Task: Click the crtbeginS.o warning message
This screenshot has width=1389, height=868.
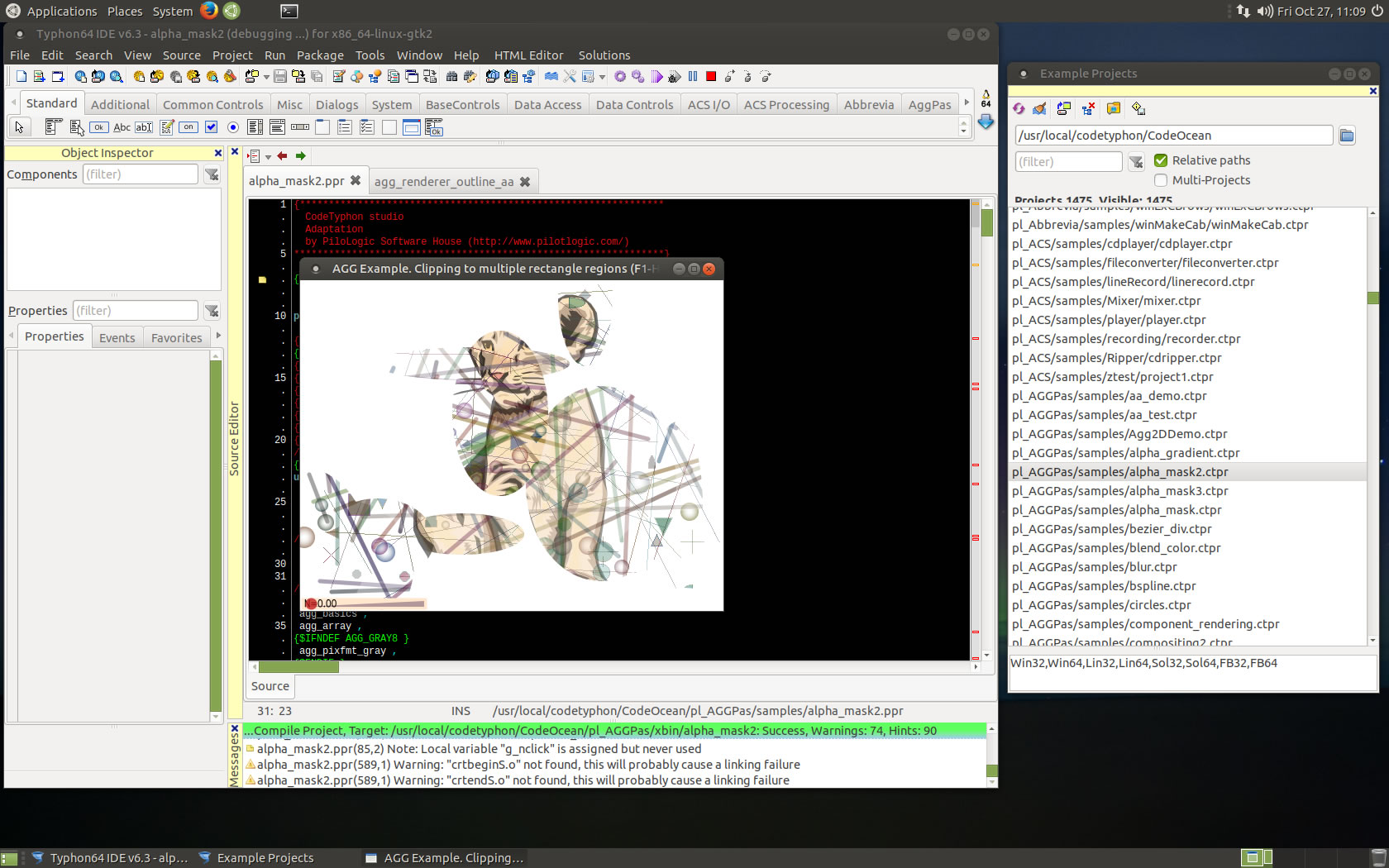Action: pyautogui.click(x=528, y=765)
